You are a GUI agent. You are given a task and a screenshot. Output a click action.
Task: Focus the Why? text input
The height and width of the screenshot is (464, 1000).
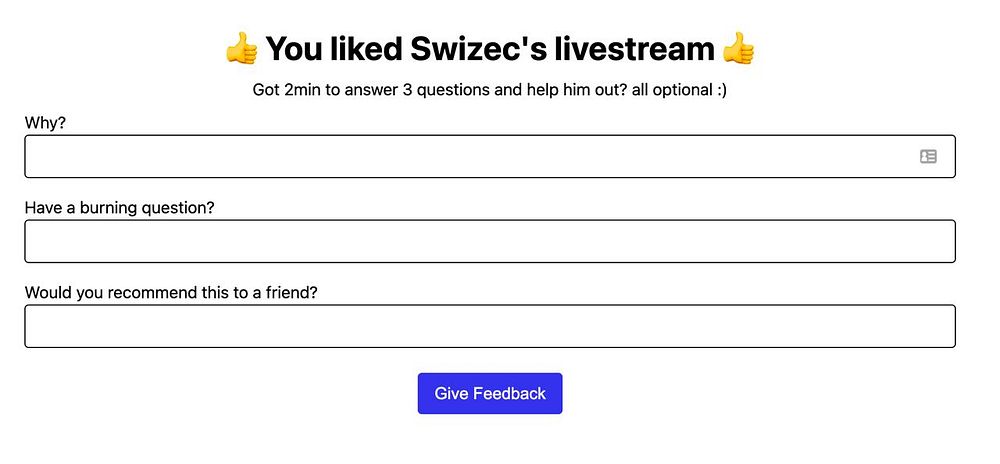point(470,156)
